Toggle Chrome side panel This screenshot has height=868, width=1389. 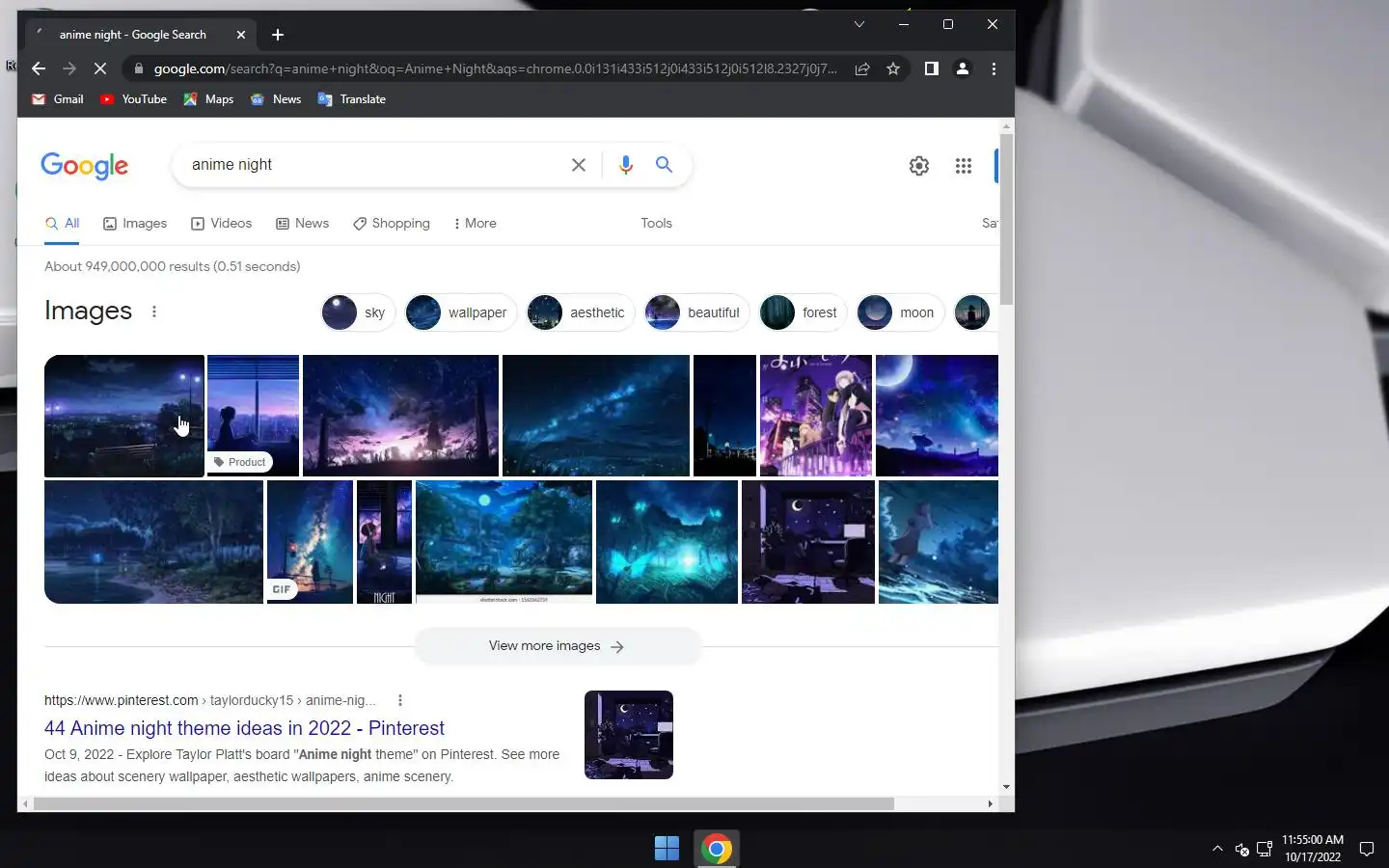931,68
